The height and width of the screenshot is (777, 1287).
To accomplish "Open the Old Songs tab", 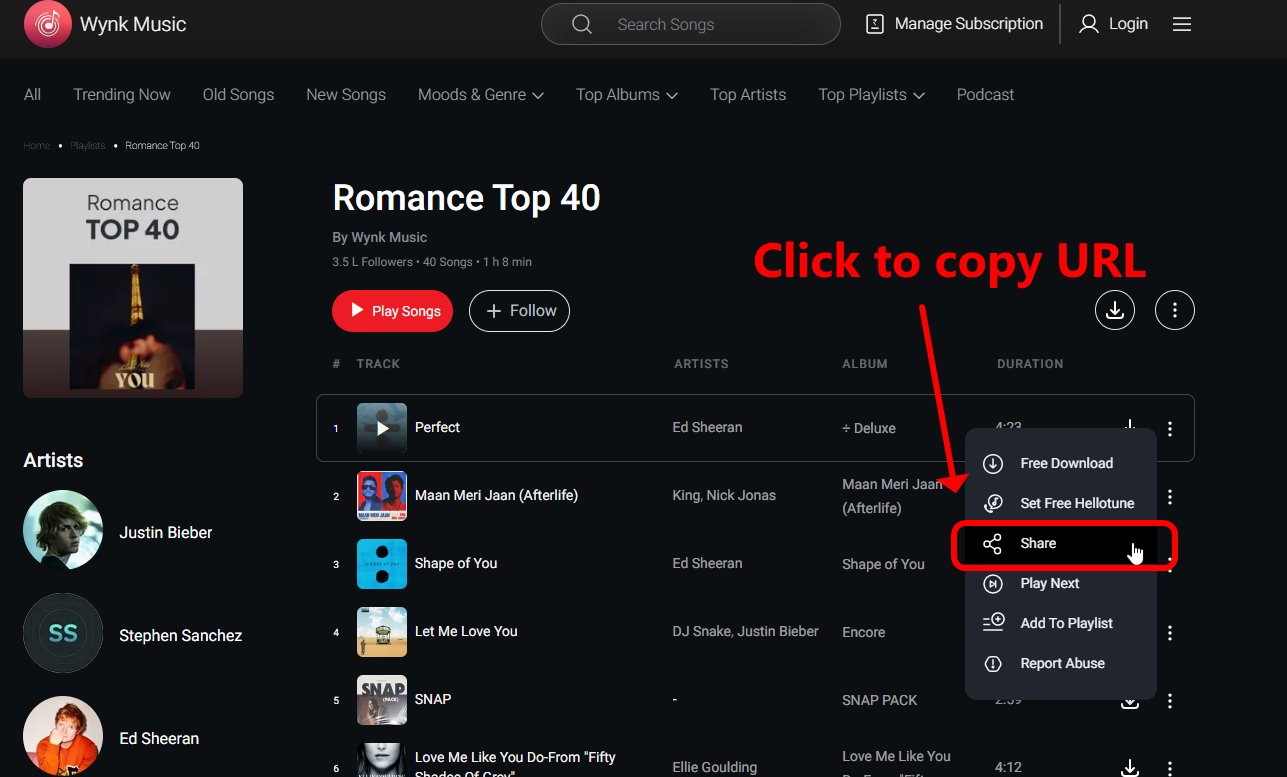I will tap(238, 95).
